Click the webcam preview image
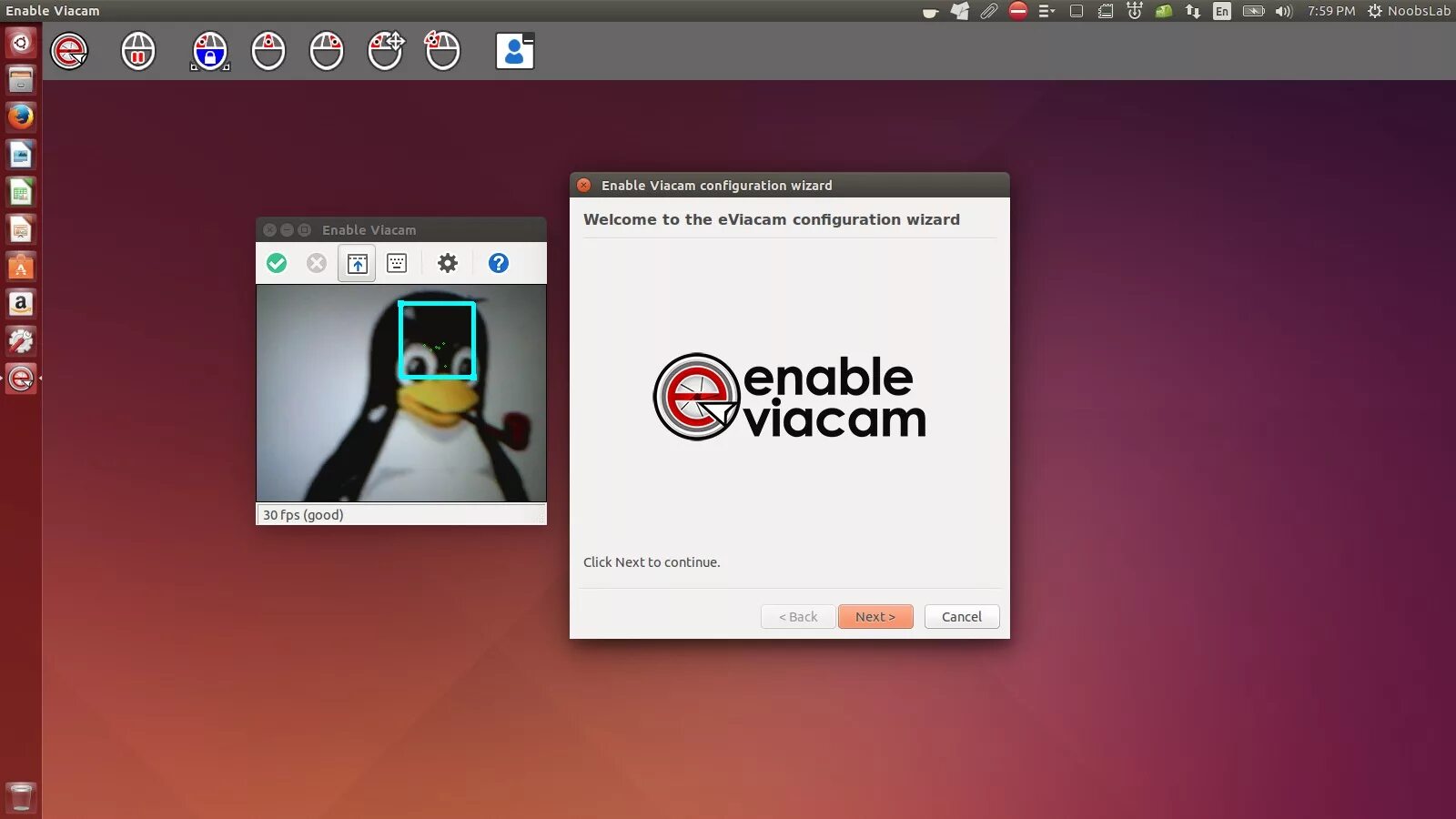This screenshot has width=1456, height=819. point(401,393)
